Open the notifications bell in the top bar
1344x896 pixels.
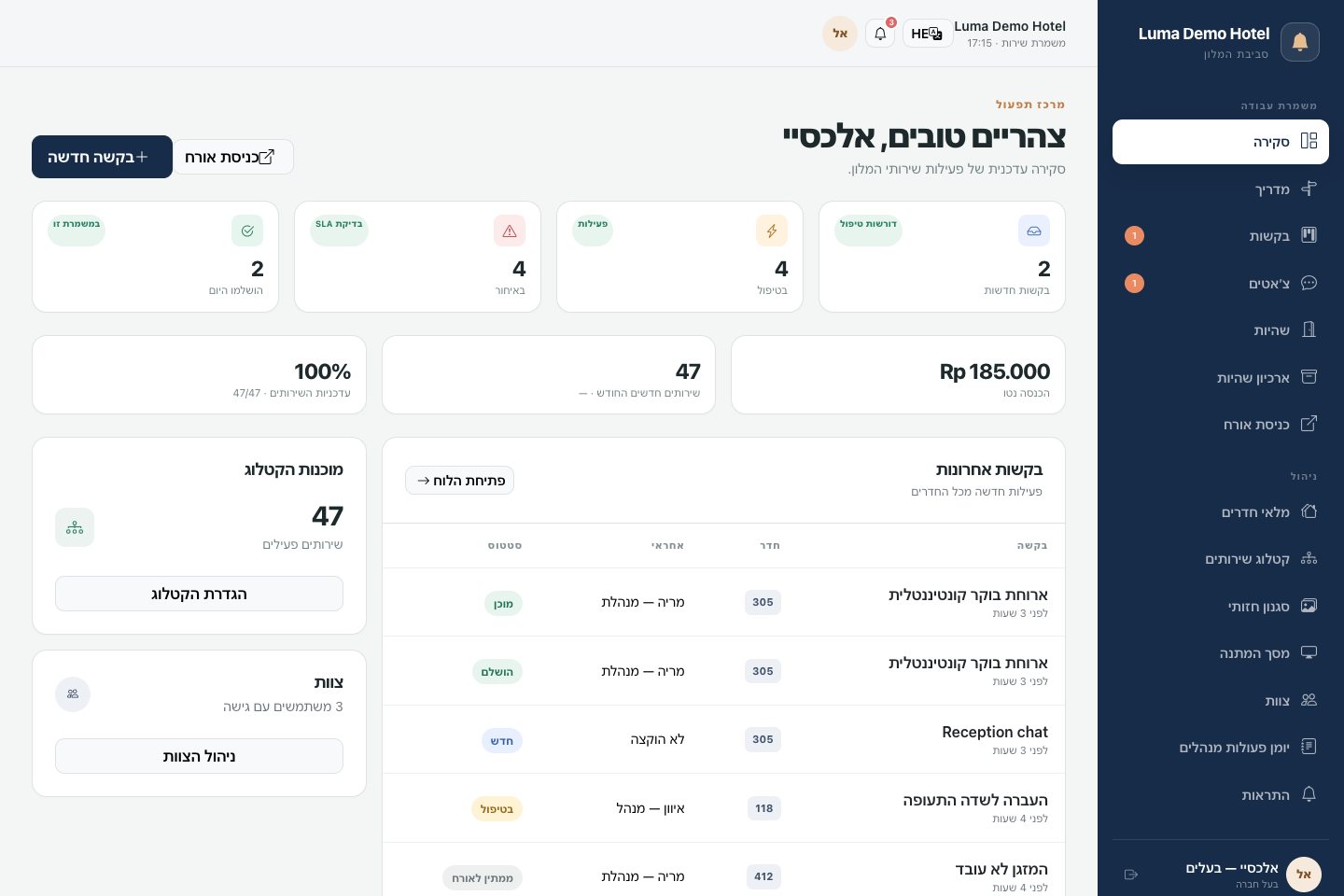880,34
